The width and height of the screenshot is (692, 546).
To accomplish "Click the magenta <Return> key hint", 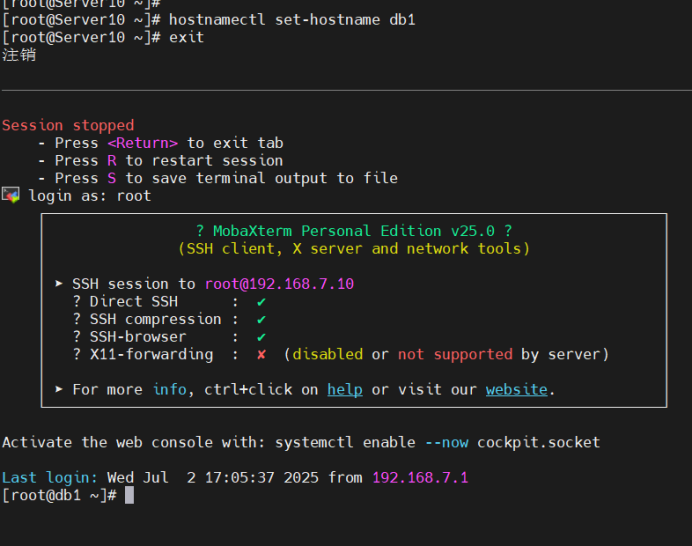I will (x=142, y=143).
